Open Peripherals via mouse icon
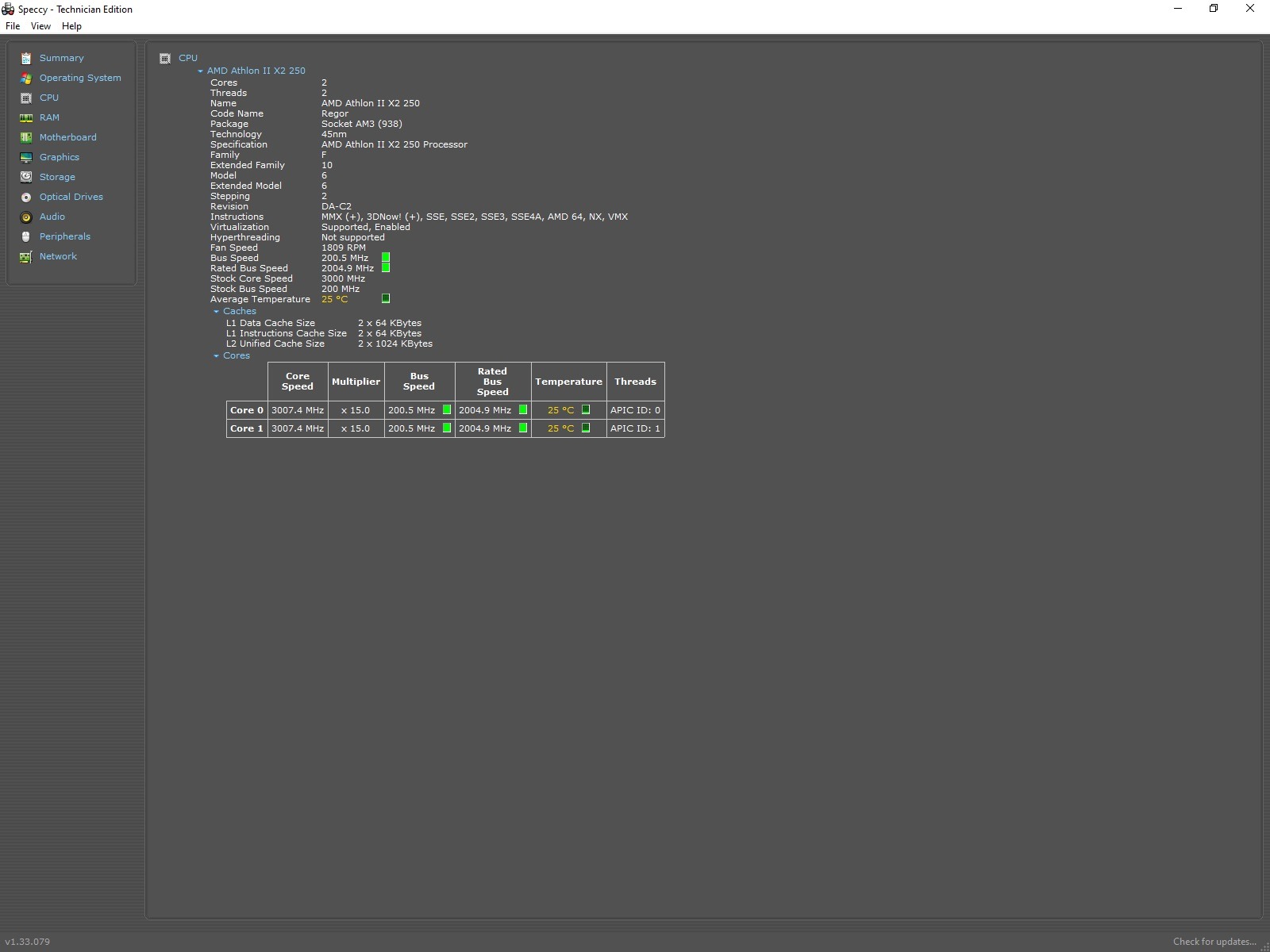 point(26,236)
